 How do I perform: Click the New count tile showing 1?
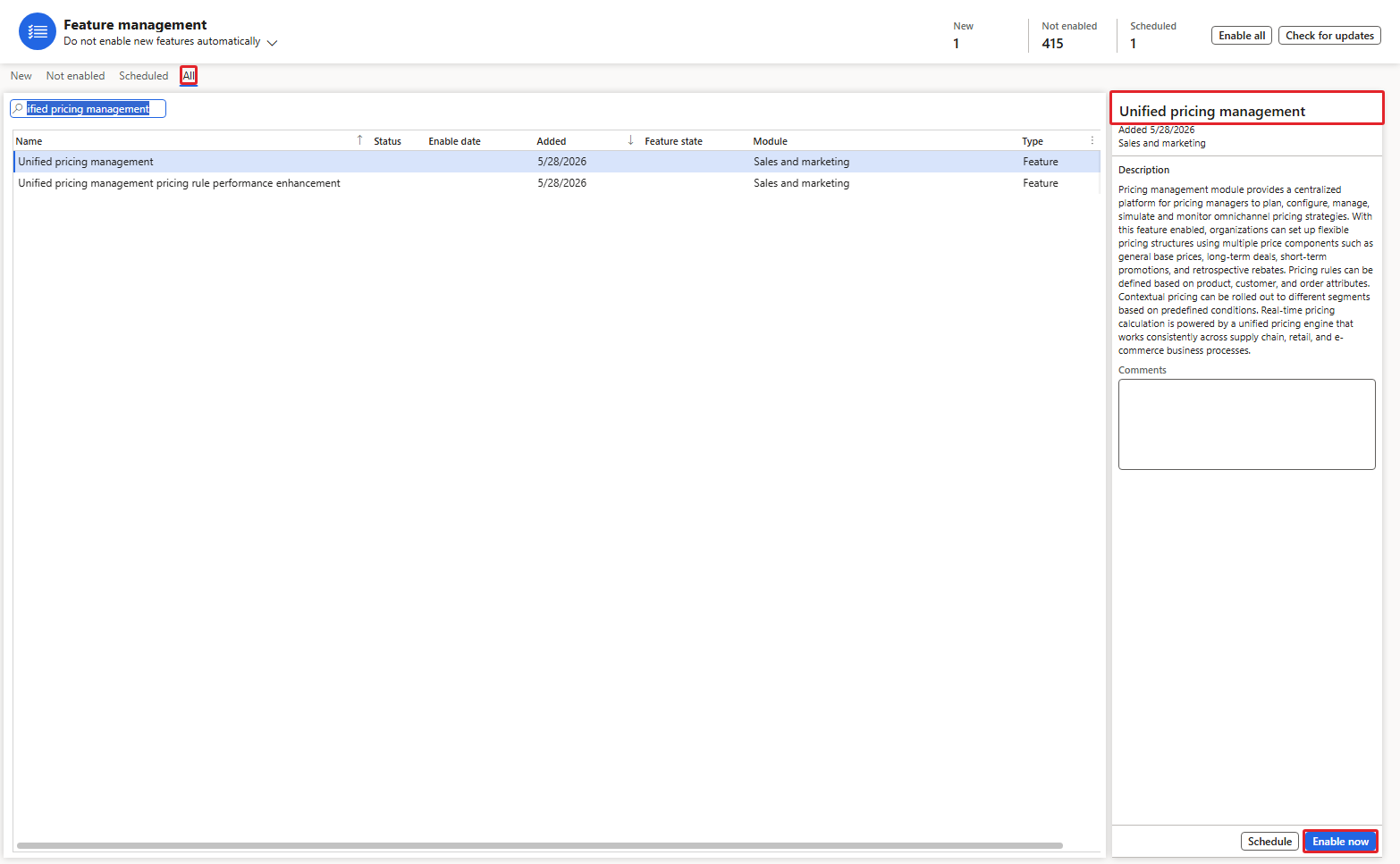tap(963, 36)
